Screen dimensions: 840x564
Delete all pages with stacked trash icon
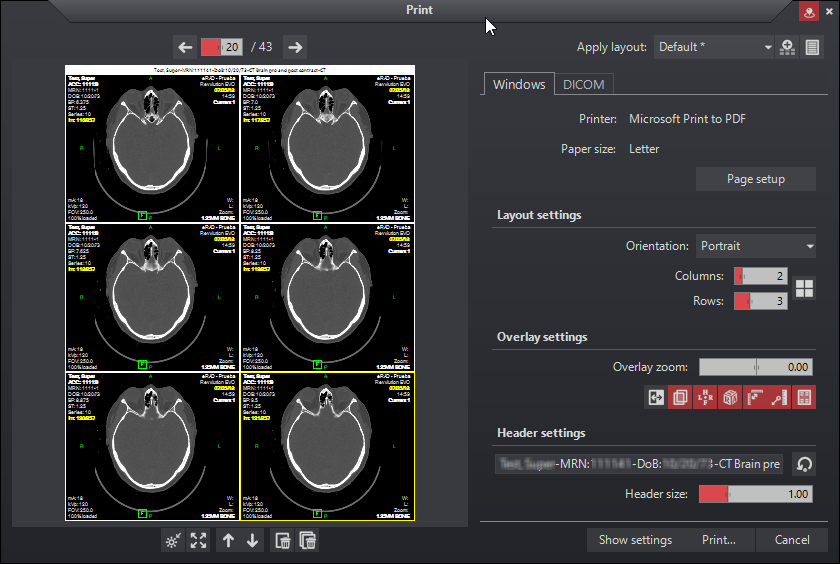[308, 541]
